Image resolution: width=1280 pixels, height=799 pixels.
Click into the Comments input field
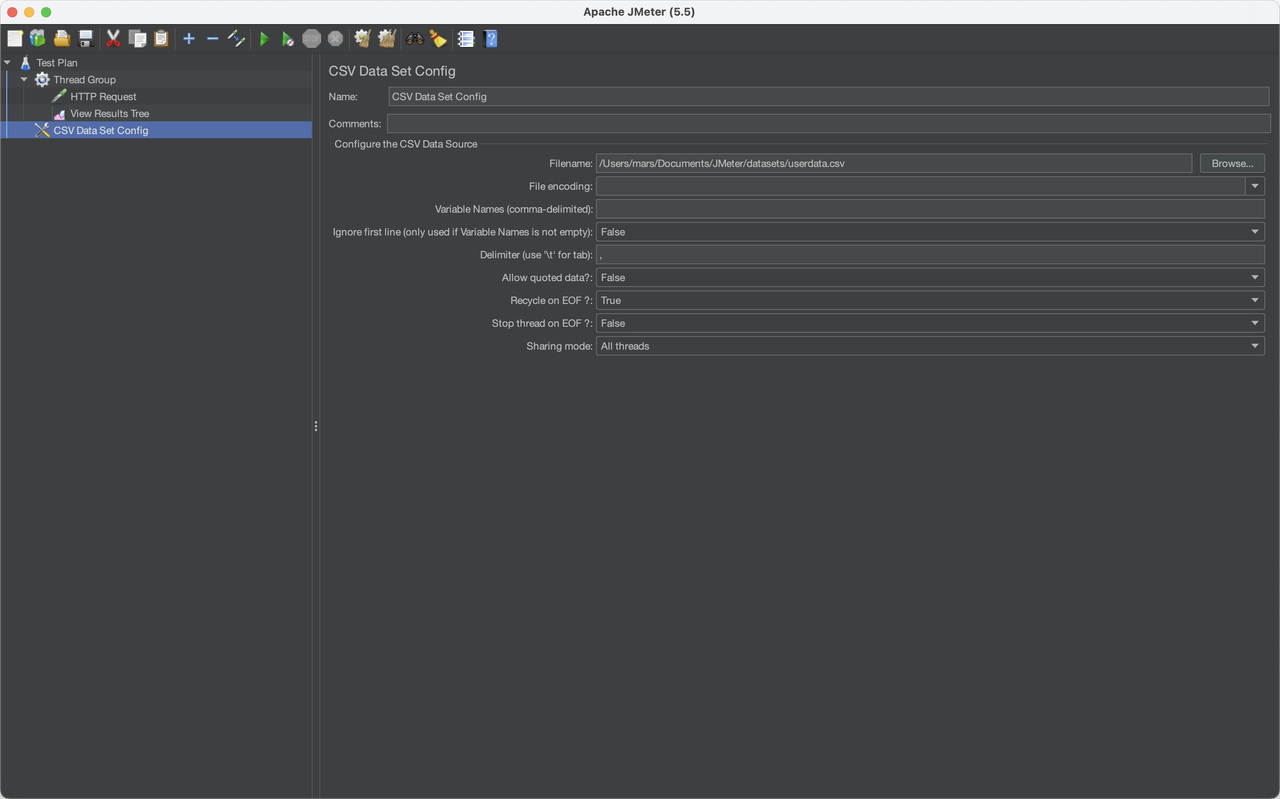[x=828, y=124]
